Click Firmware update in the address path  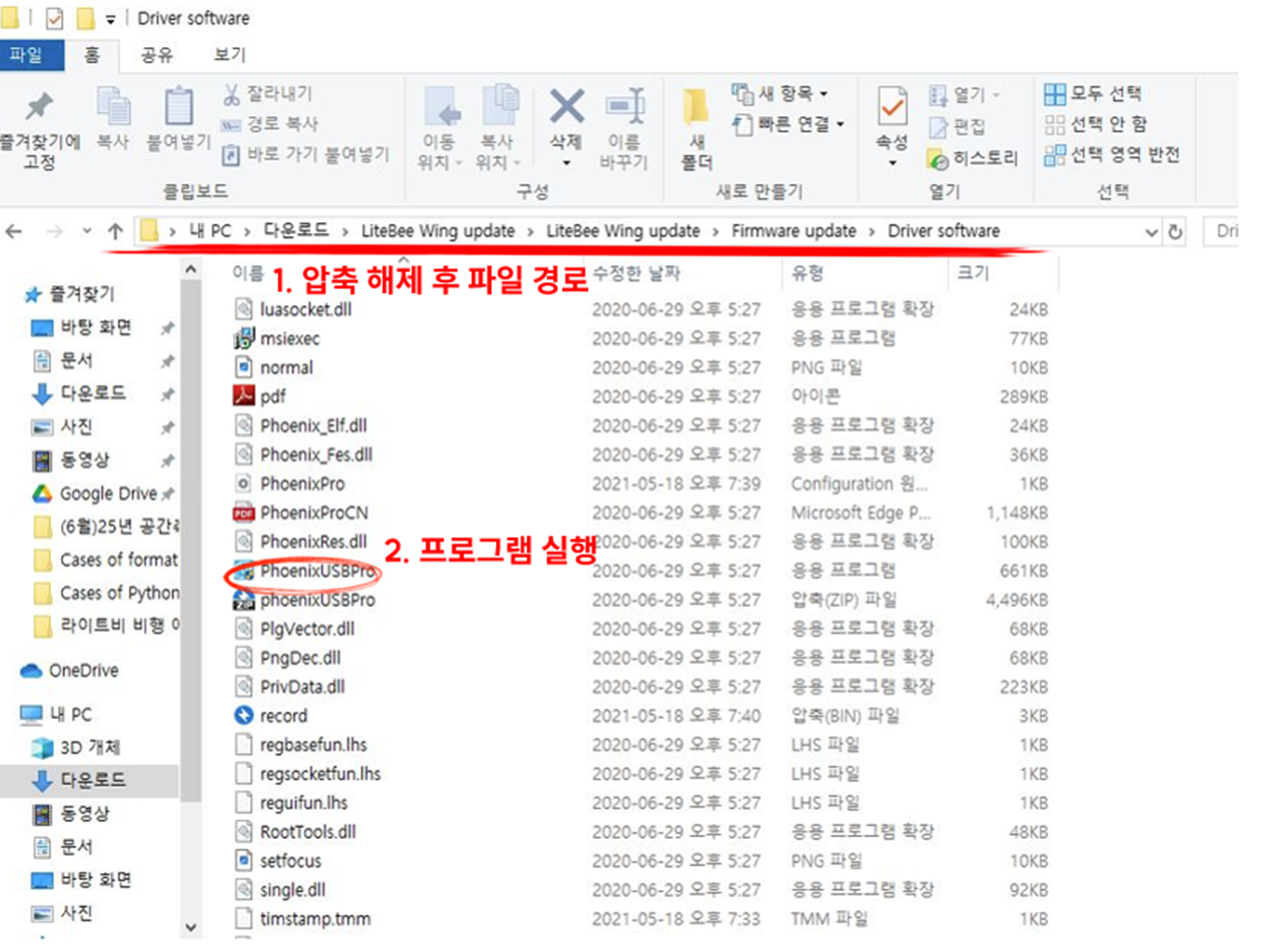coord(794,231)
